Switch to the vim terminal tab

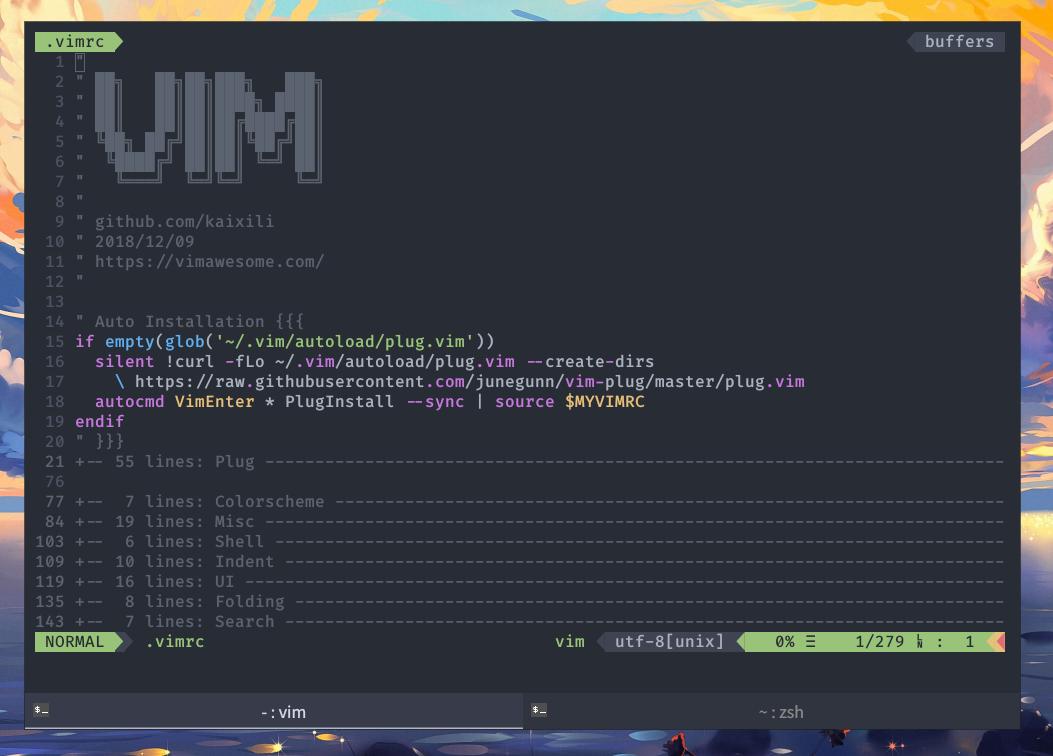(x=274, y=712)
